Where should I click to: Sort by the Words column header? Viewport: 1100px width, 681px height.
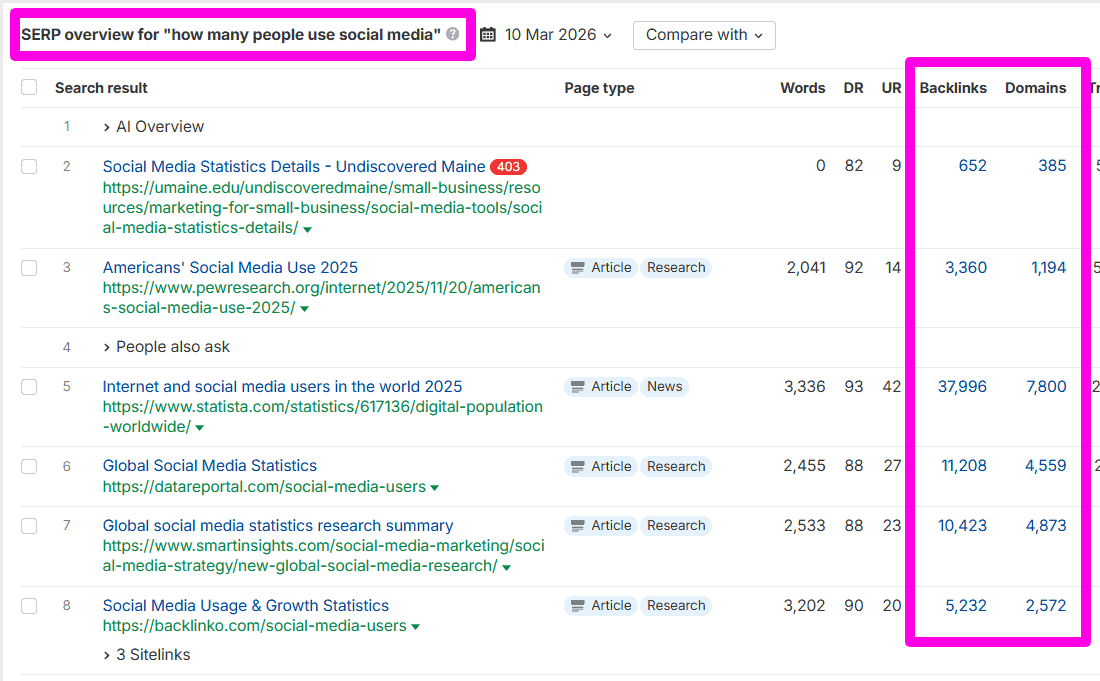point(803,88)
